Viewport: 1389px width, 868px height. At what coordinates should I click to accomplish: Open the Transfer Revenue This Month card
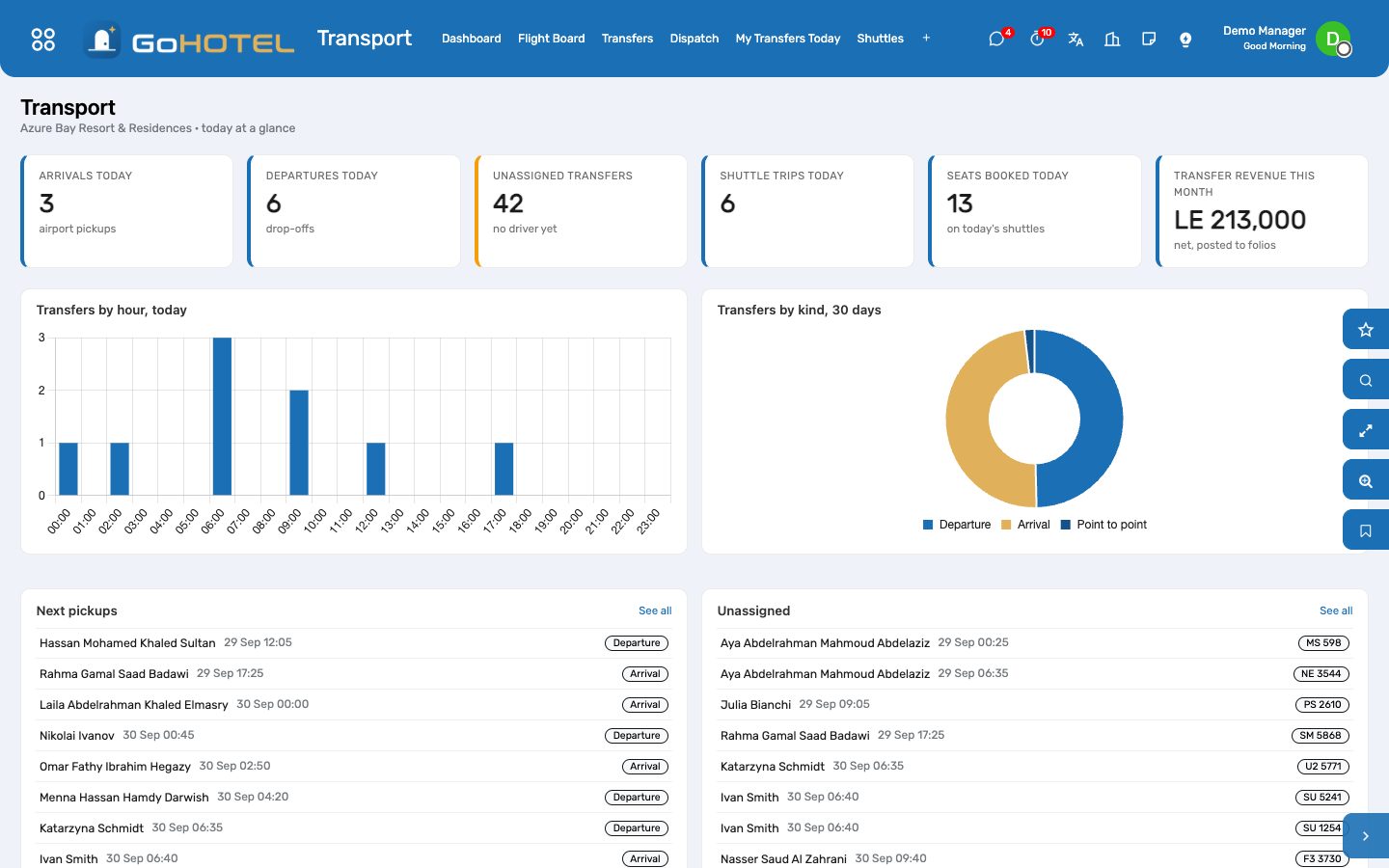[1262, 211]
